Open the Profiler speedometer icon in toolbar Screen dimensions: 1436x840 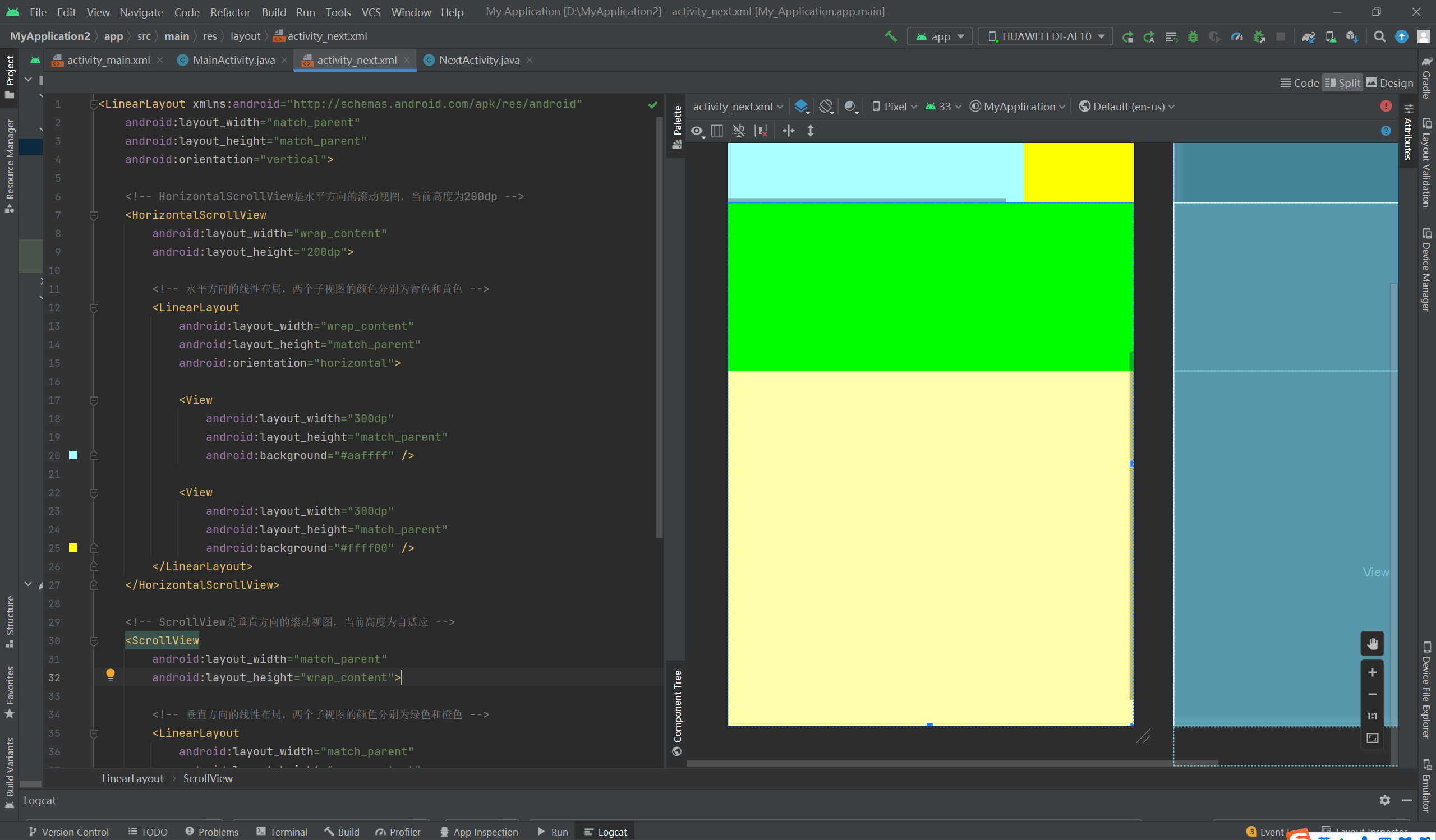pyautogui.click(x=1236, y=36)
